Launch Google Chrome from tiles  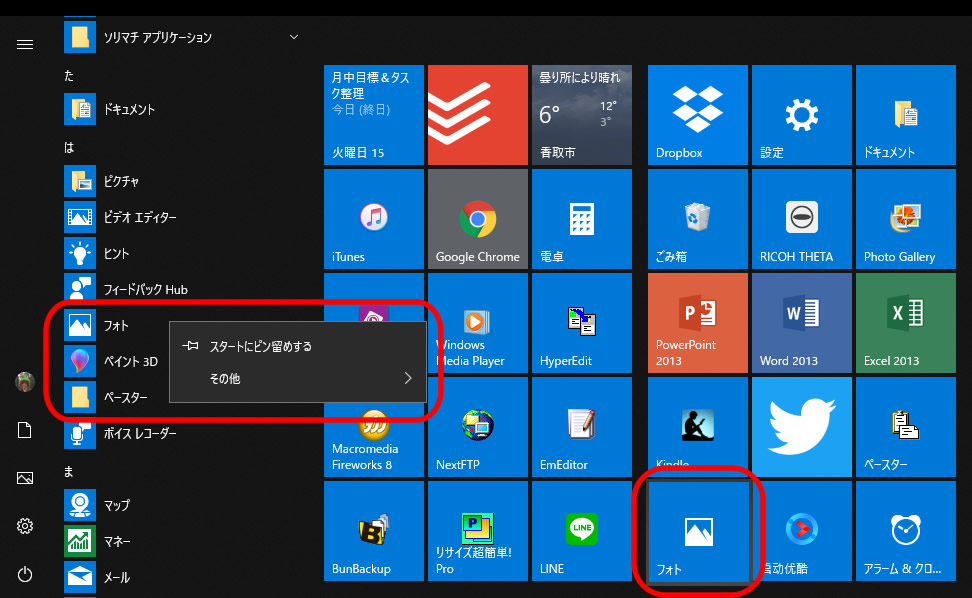pos(477,219)
